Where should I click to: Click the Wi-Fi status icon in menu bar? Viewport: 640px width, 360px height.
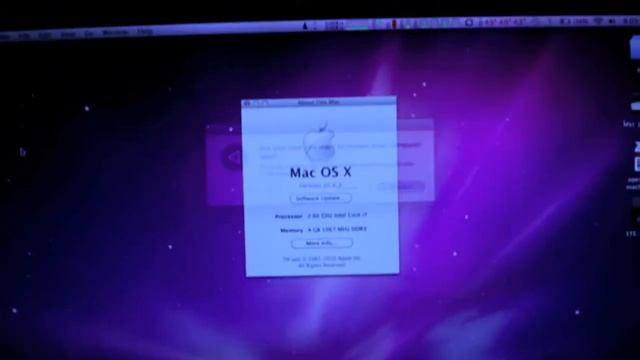[x=598, y=21]
